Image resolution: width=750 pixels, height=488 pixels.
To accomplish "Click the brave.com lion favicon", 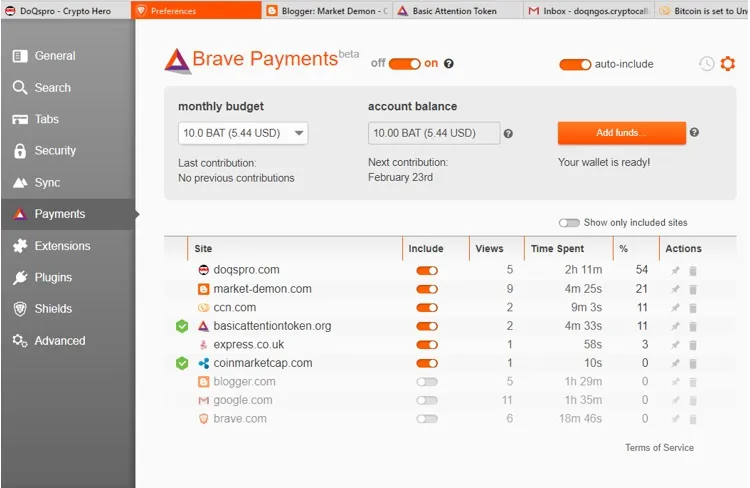I will 204,419.
